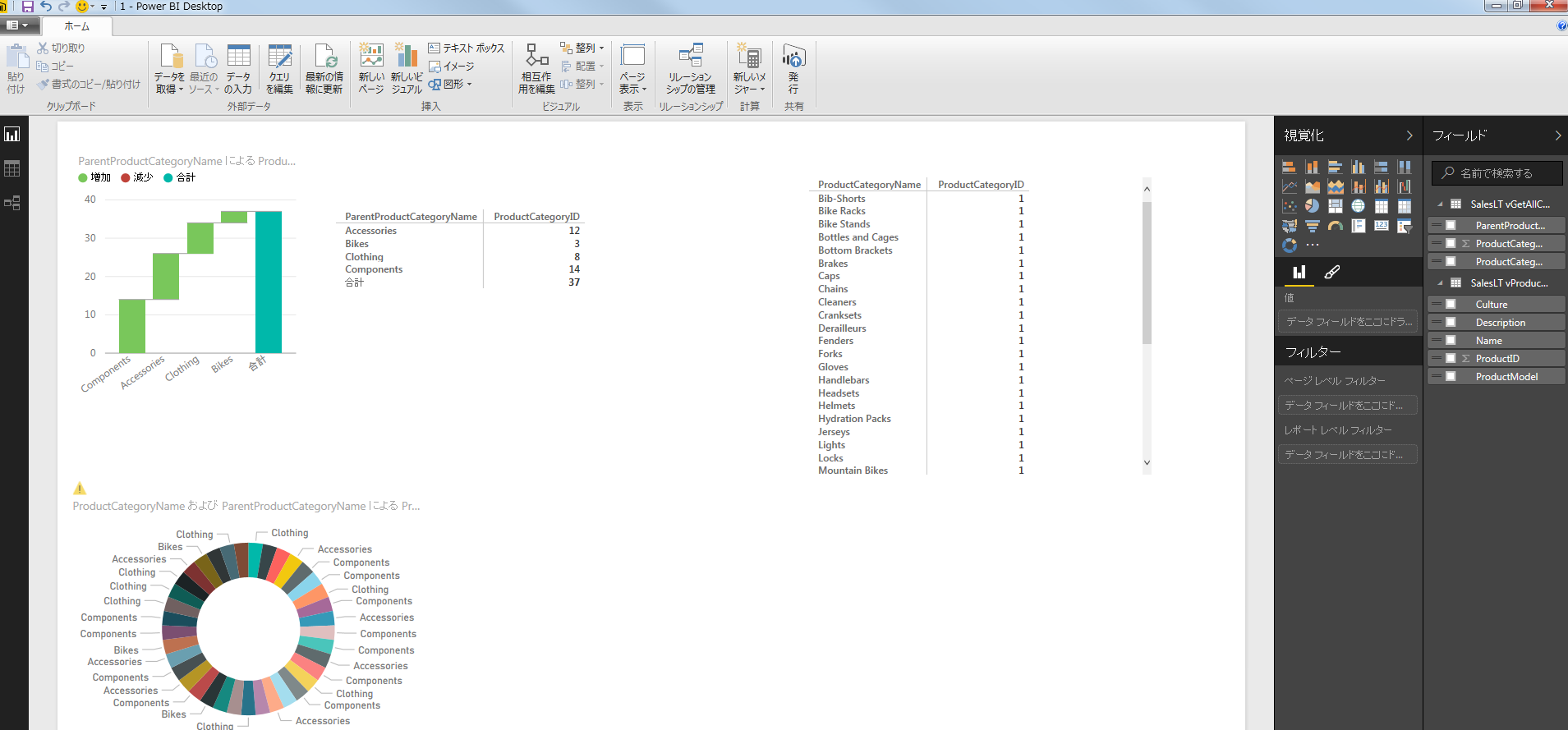
Task: Click the ProductCategoryID header in the summary table
Action: [x=536, y=217]
